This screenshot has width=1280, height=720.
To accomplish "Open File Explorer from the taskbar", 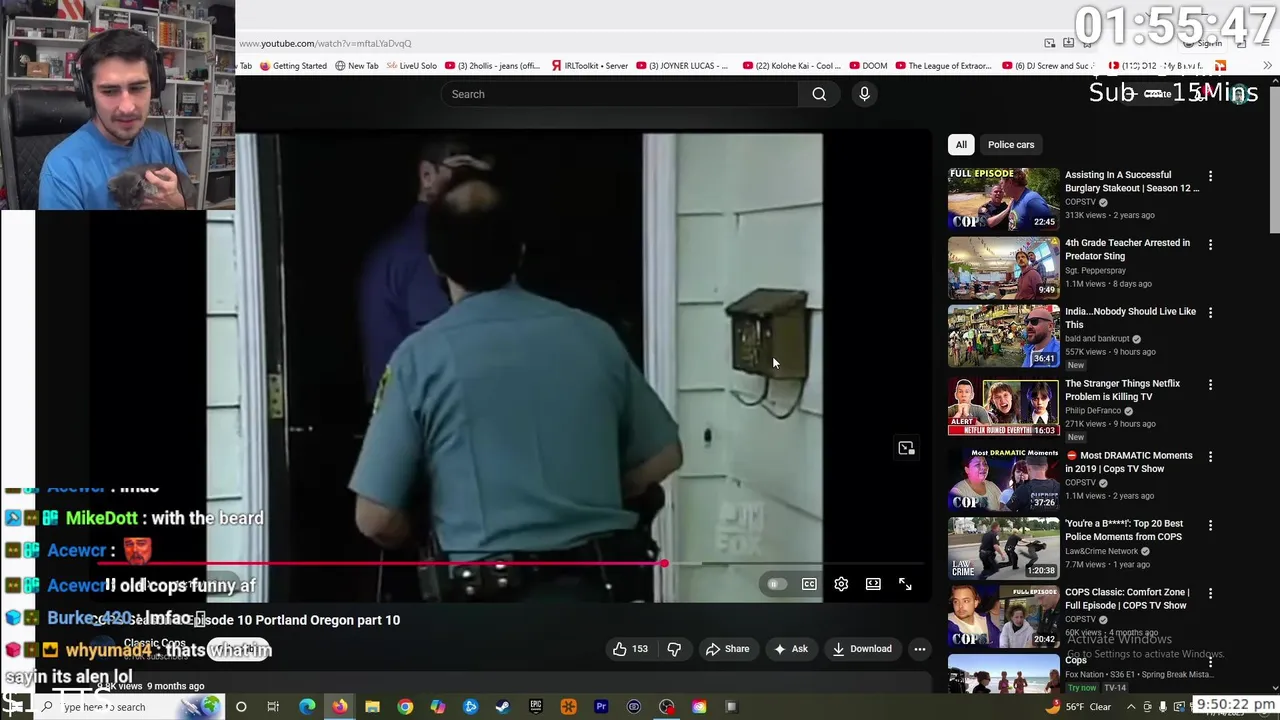I will pos(372,707).
